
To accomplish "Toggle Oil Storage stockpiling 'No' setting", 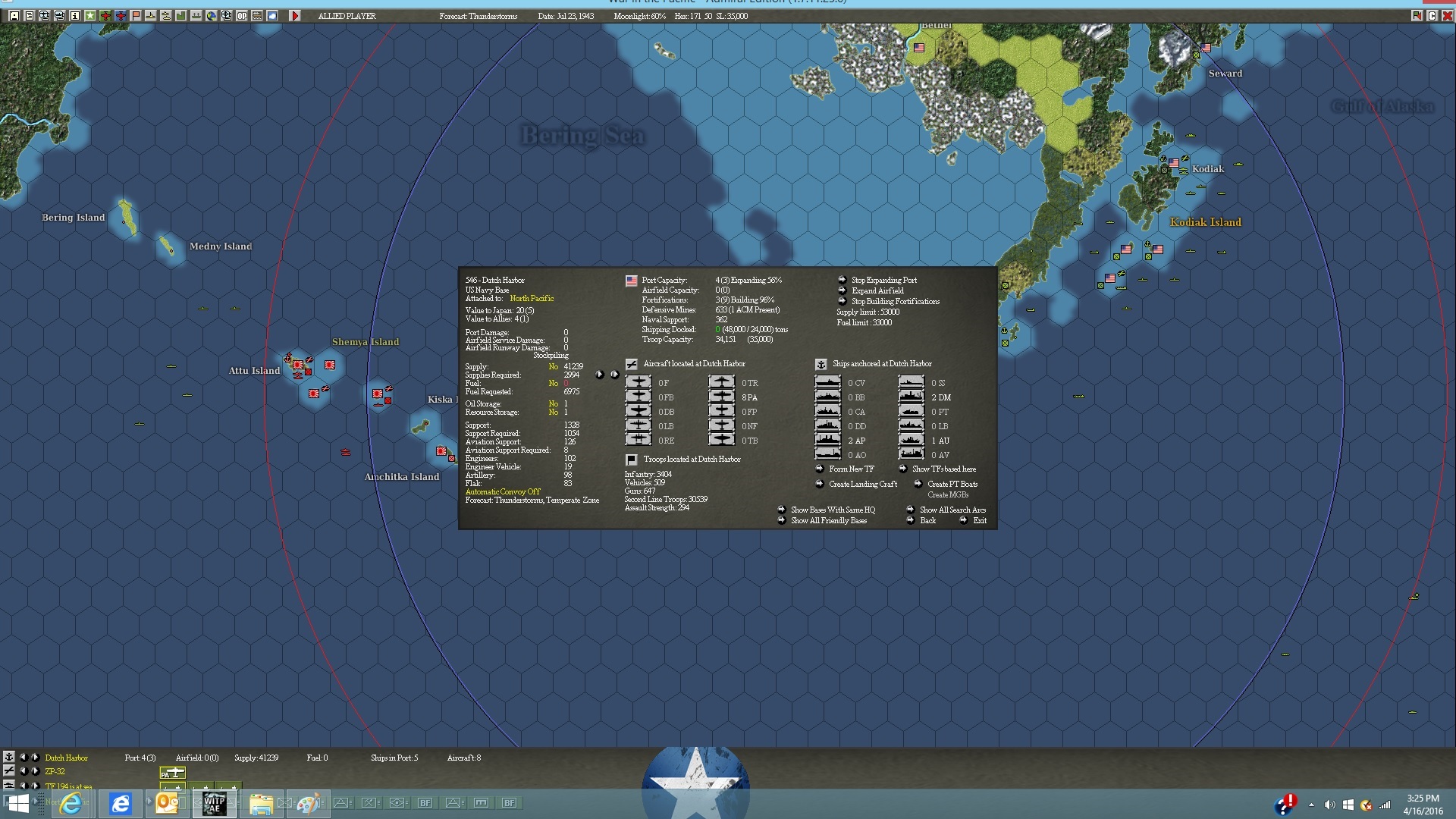I will [554, 404].
